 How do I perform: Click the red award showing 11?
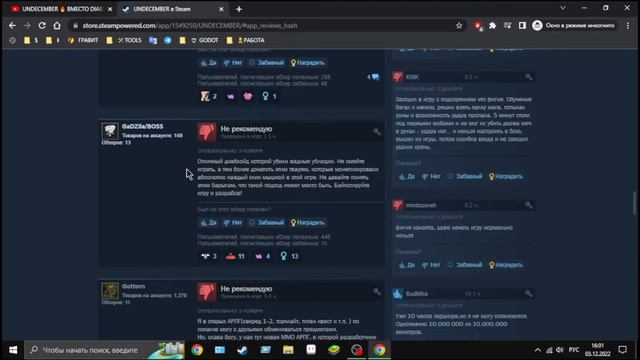pos(235,256)
